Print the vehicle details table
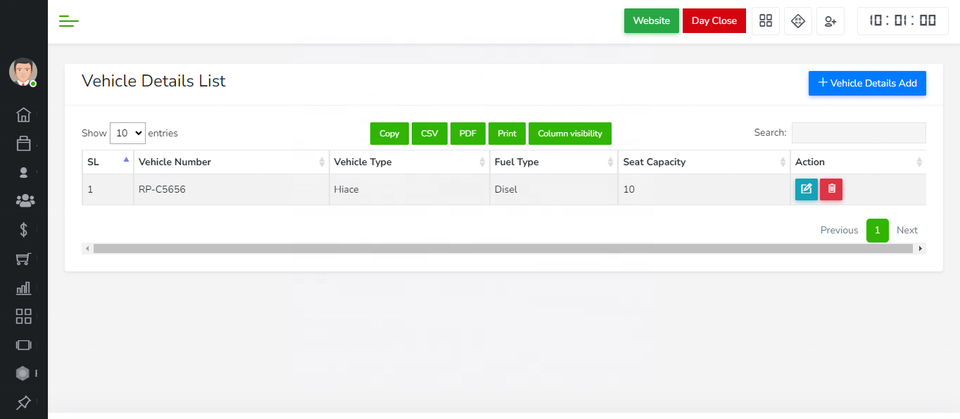960x419 pixels. [507, 134]
